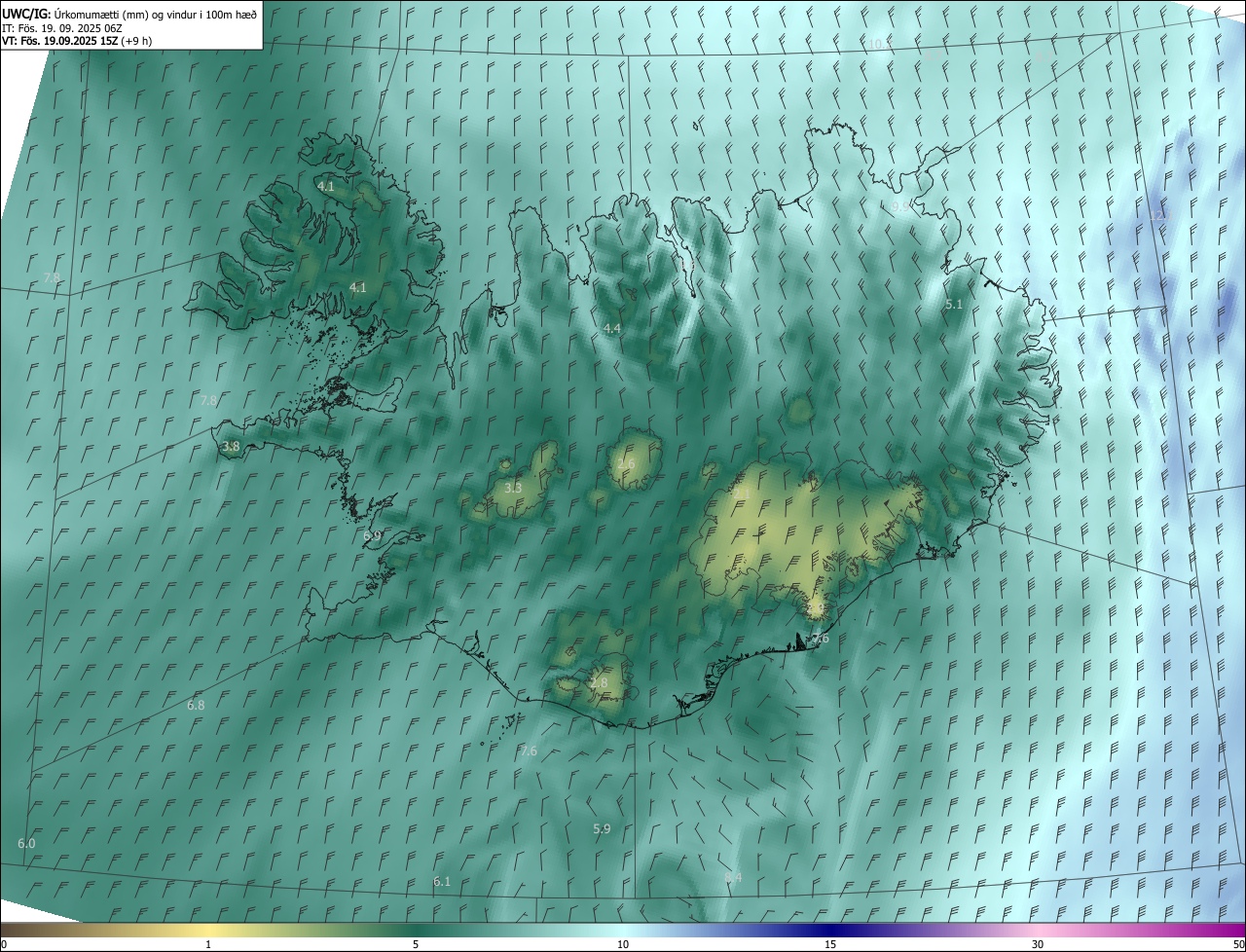Viewport: 1246px width, 952px height.
Task: Click the 10 tick label on color scale
Action: point(623,944)
